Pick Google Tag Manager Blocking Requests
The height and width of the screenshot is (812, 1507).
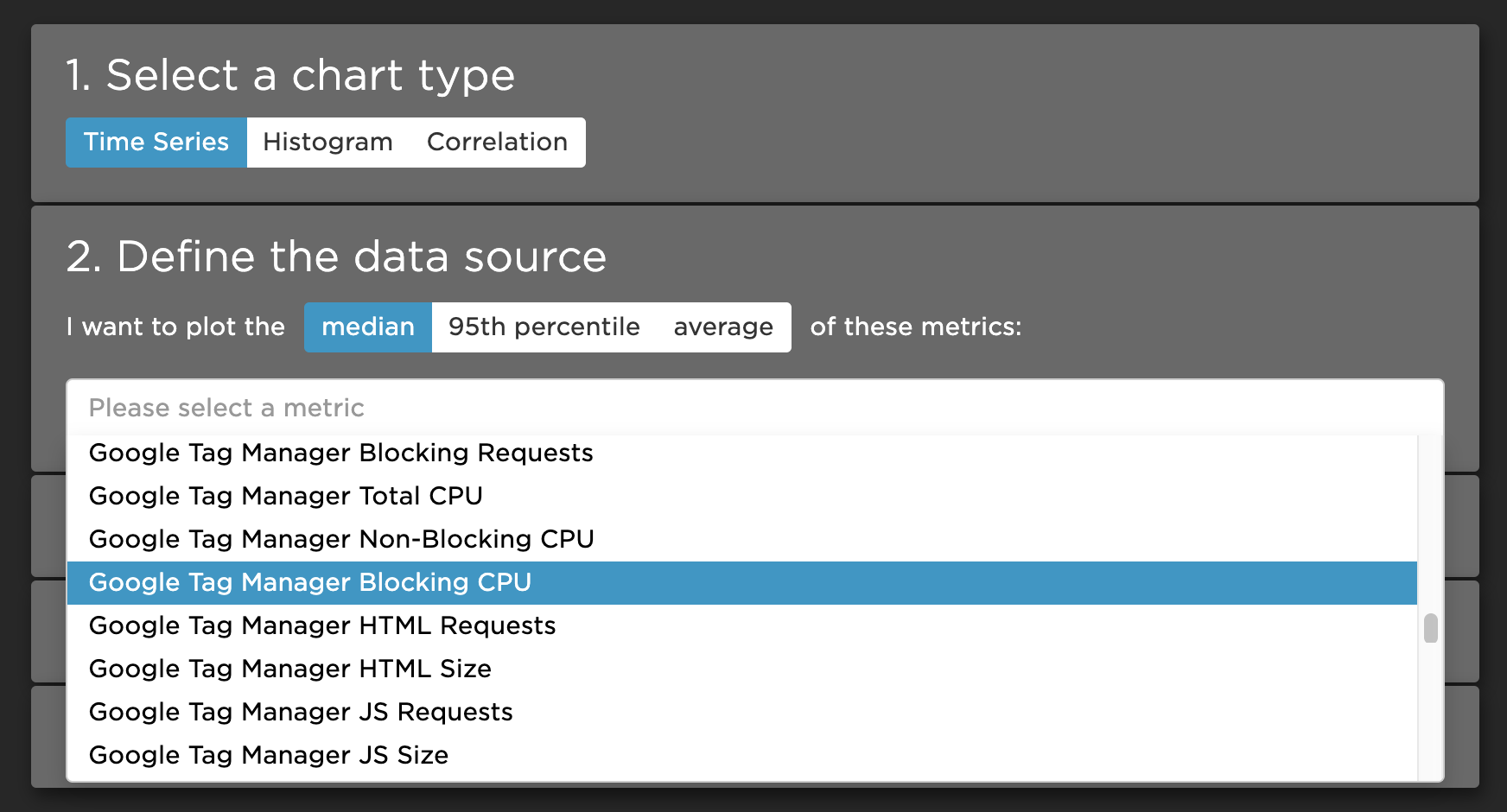[341, 454]
